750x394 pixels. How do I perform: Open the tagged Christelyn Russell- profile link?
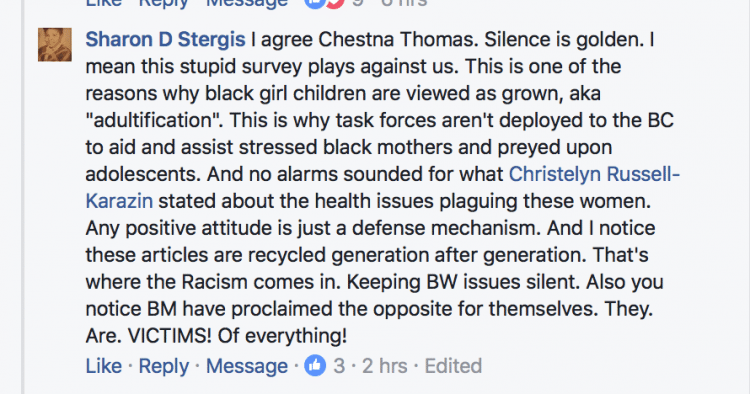tap(595, 175)
